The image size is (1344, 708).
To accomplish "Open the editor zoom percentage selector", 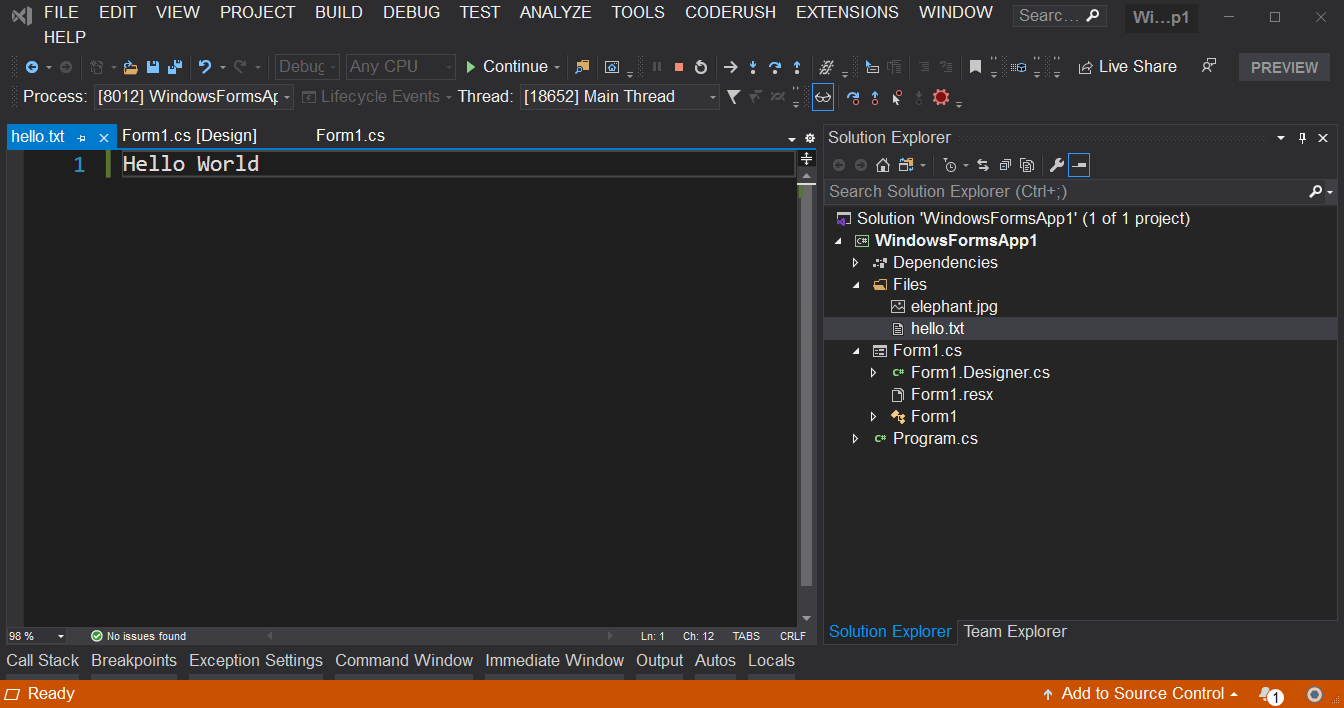I will click(x=37, y=635).
